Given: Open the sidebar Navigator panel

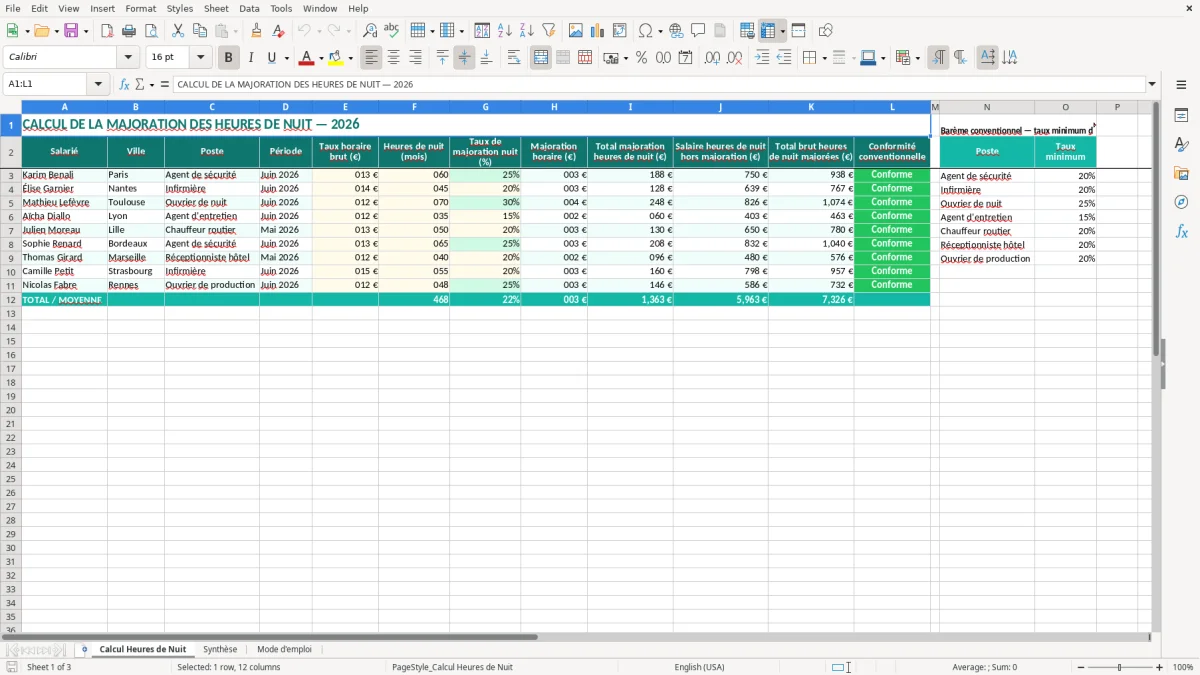Looking at the screenshot, I should (1181, 203).
